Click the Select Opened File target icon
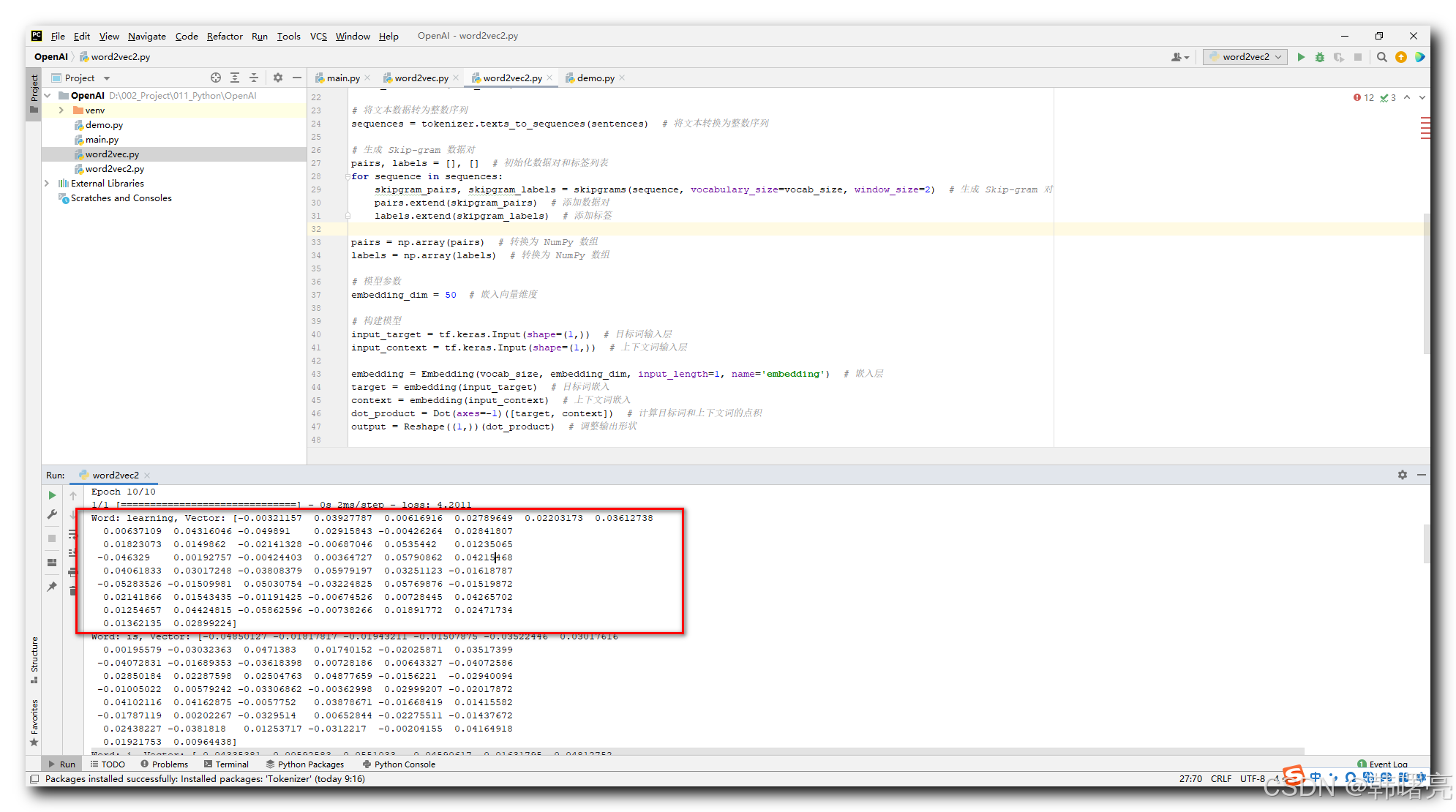 pyautogui.click(x=216, y=78)
